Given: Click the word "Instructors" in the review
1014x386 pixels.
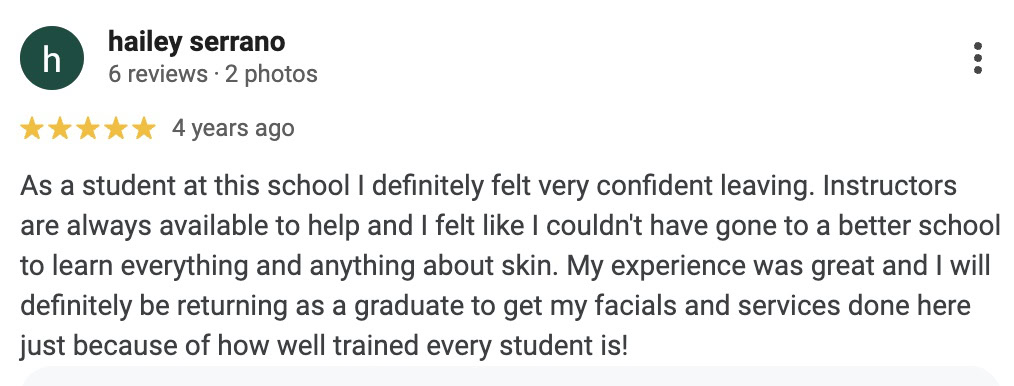Looking at the screenshot, I should point(881,186).
